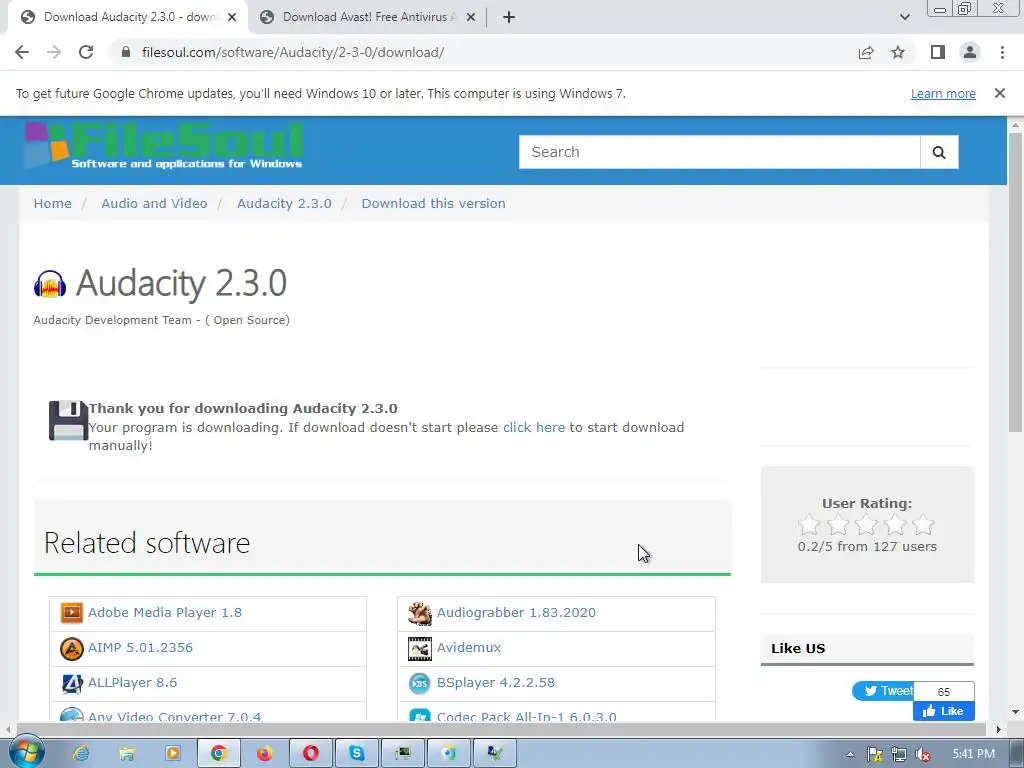Click the BSplayer icon
Screen dimensions: 1024x768
[420, 683]
